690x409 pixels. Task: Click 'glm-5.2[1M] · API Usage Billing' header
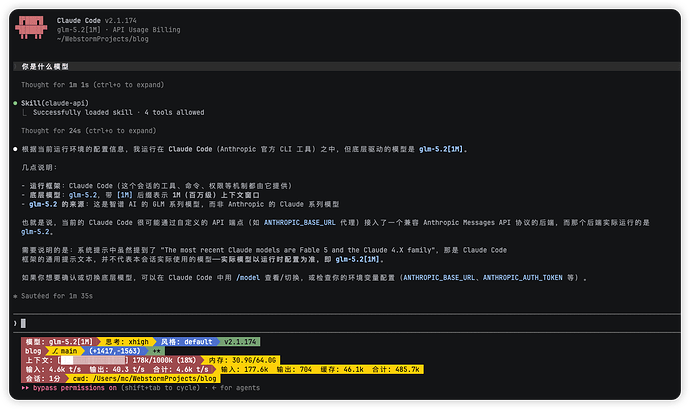[x=118, y=29]
